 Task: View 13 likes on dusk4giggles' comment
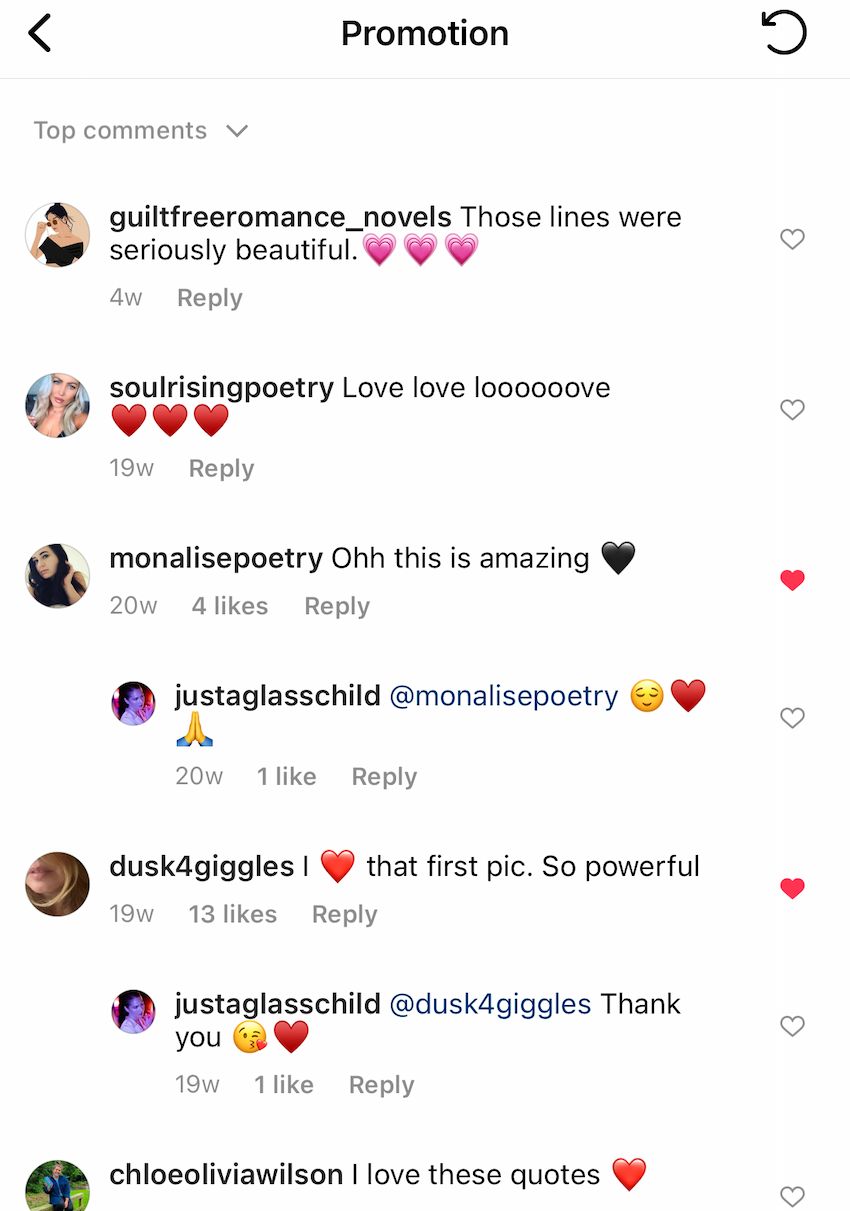tap(233, 914)
